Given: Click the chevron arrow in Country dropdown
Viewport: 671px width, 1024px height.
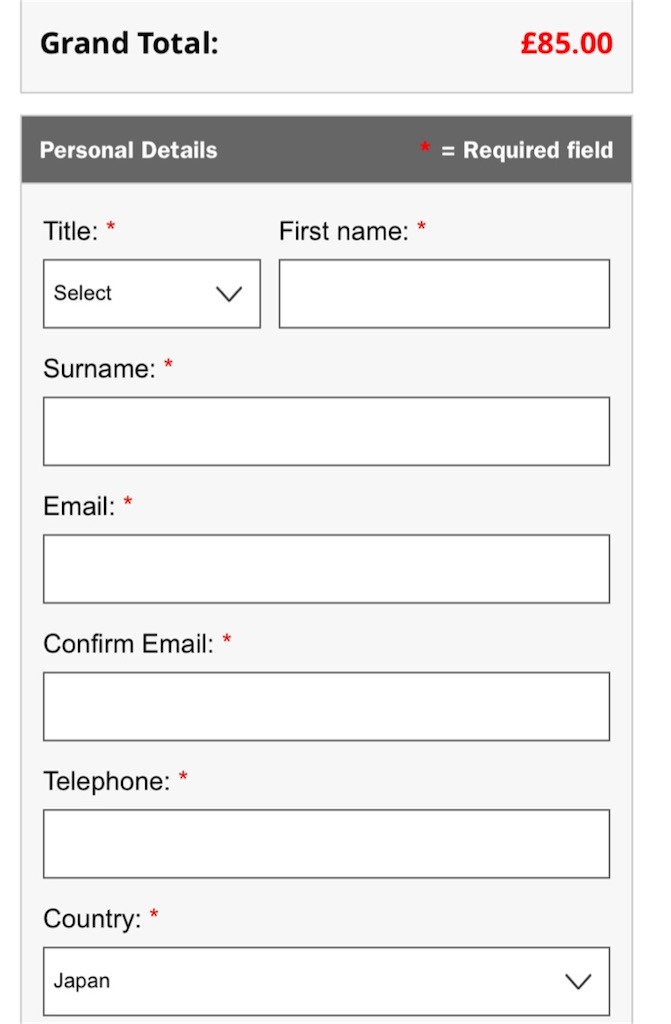Looking at the screenshot, I should click(578, 982).
